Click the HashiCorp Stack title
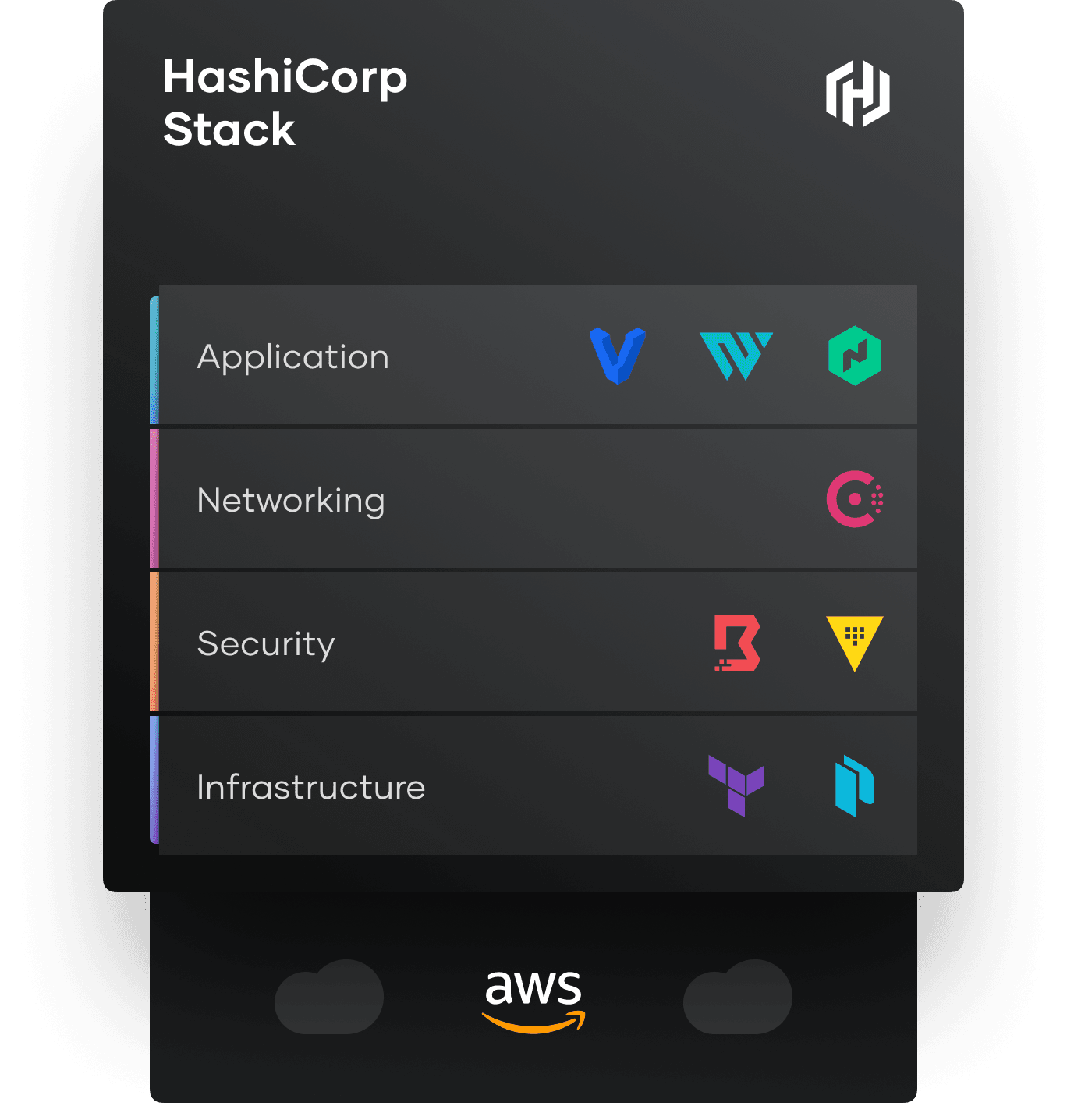Screen dimensions: 1067x1120 [285, 103]
